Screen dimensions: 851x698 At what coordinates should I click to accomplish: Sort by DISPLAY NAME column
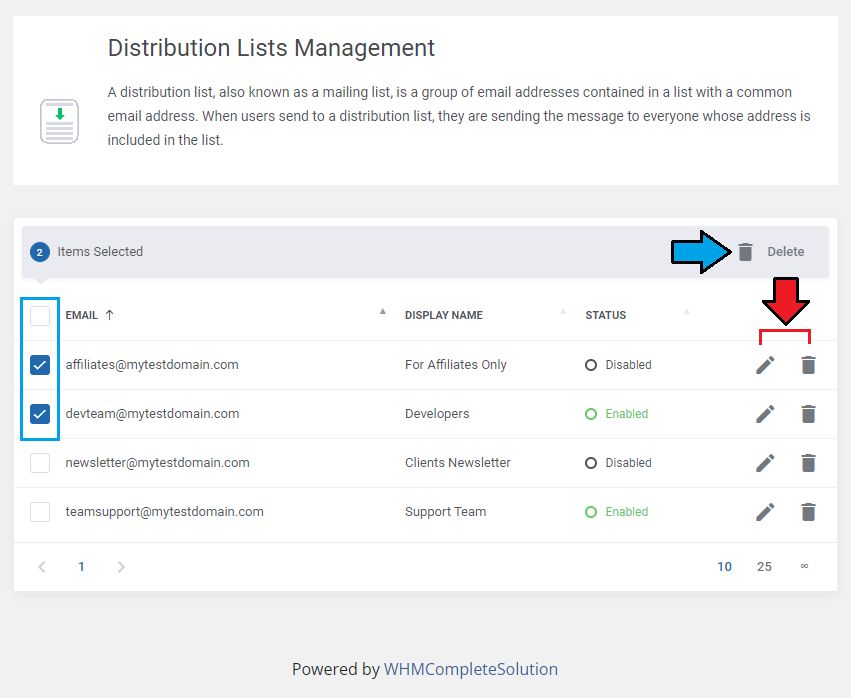pos(444,315)
